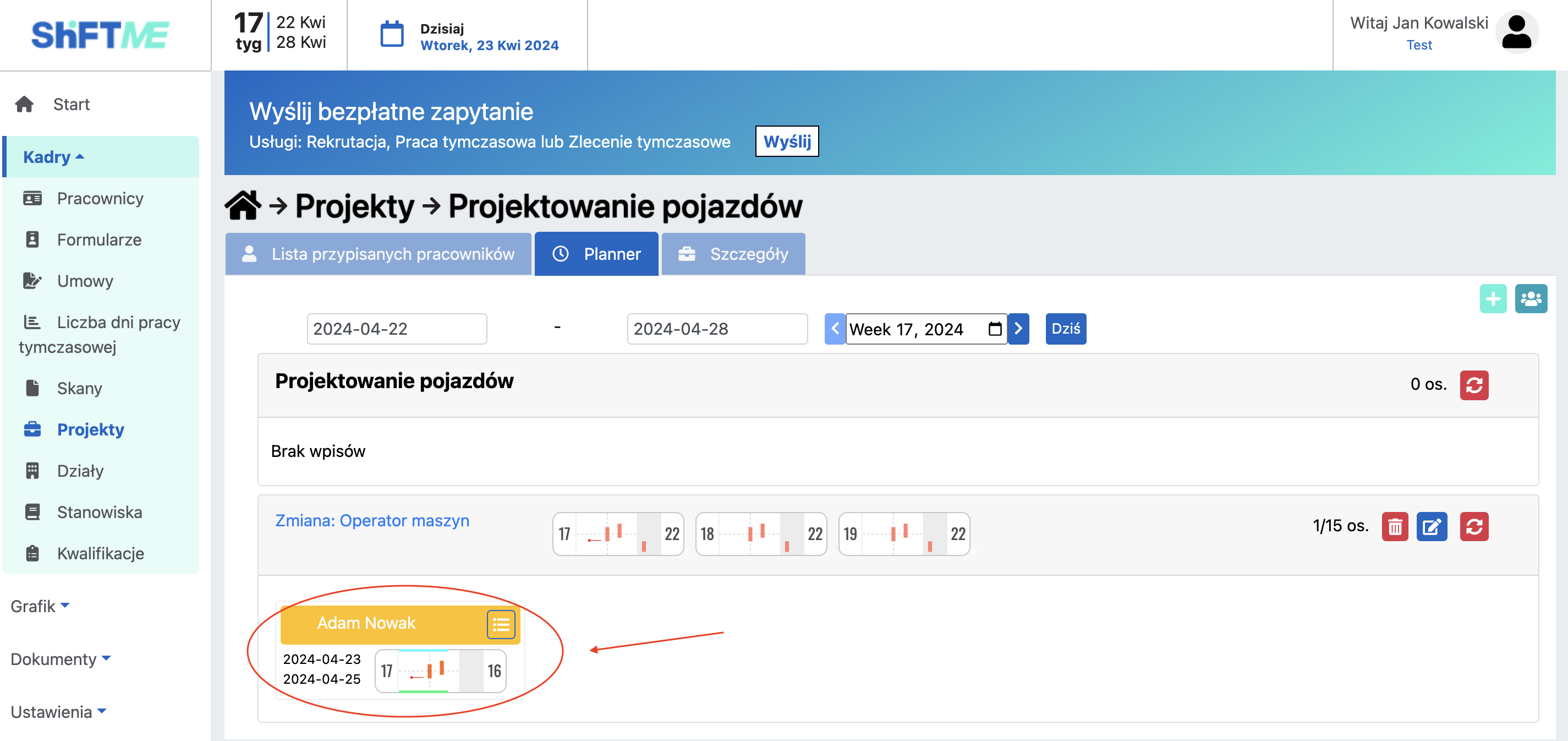
Task: Click the end date field 2024-04-28
Action: 716,329
